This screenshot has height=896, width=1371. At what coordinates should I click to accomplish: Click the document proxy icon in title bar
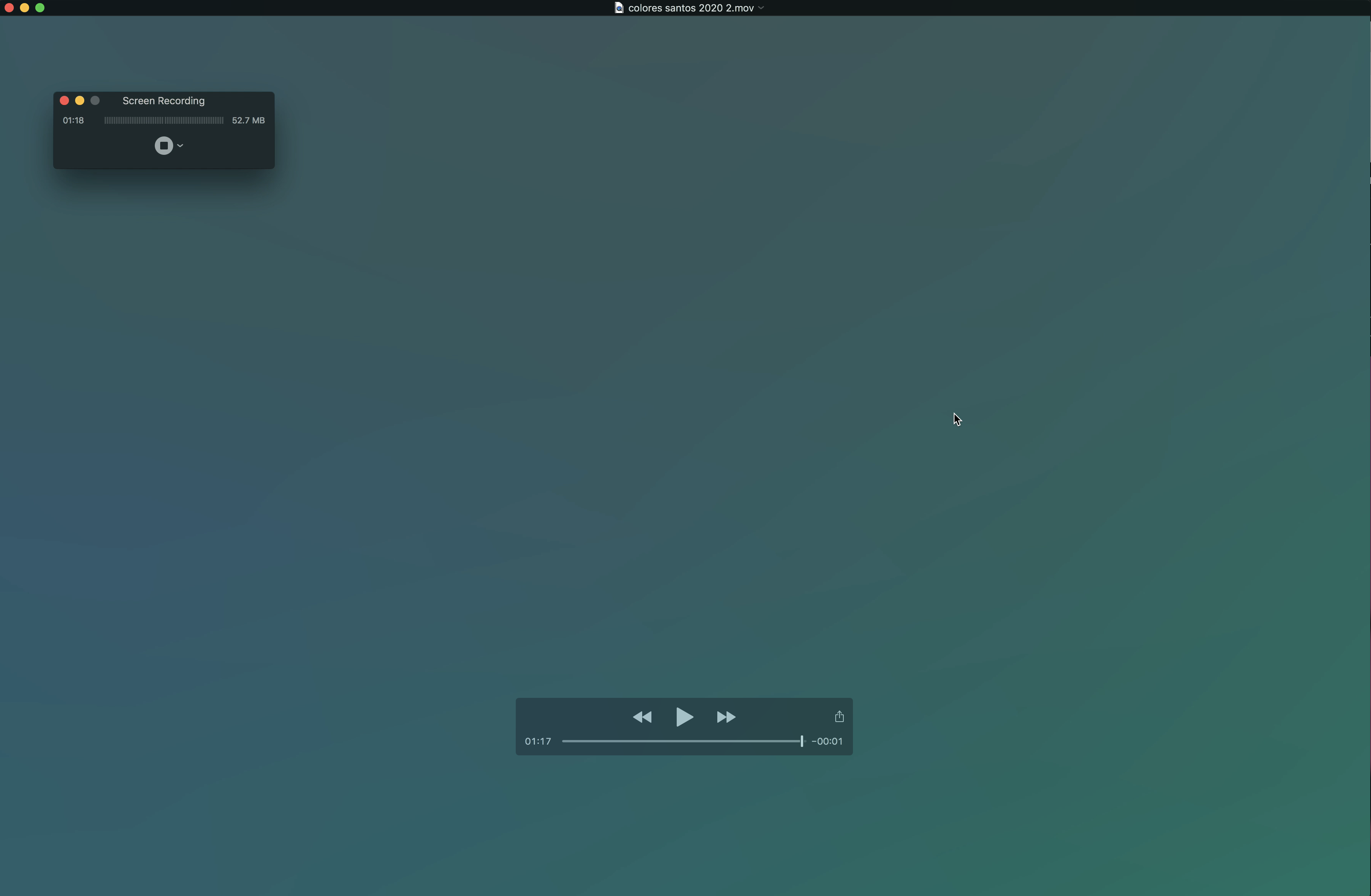[x=619, y=8]
